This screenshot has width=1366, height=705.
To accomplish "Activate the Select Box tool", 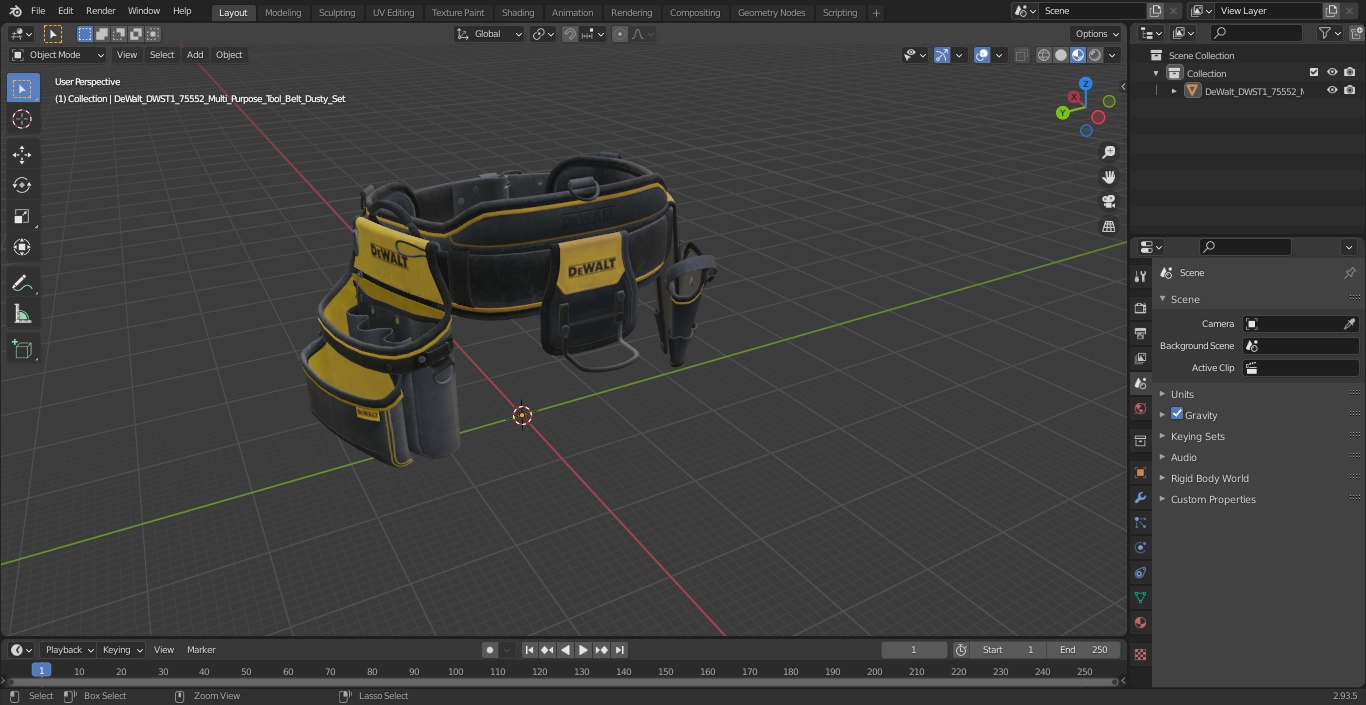I will coord(22,88).
